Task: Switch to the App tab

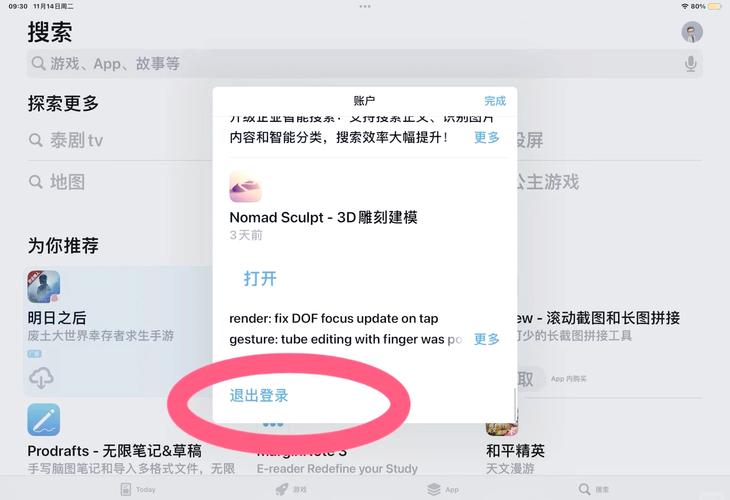Action: point(443,489)
